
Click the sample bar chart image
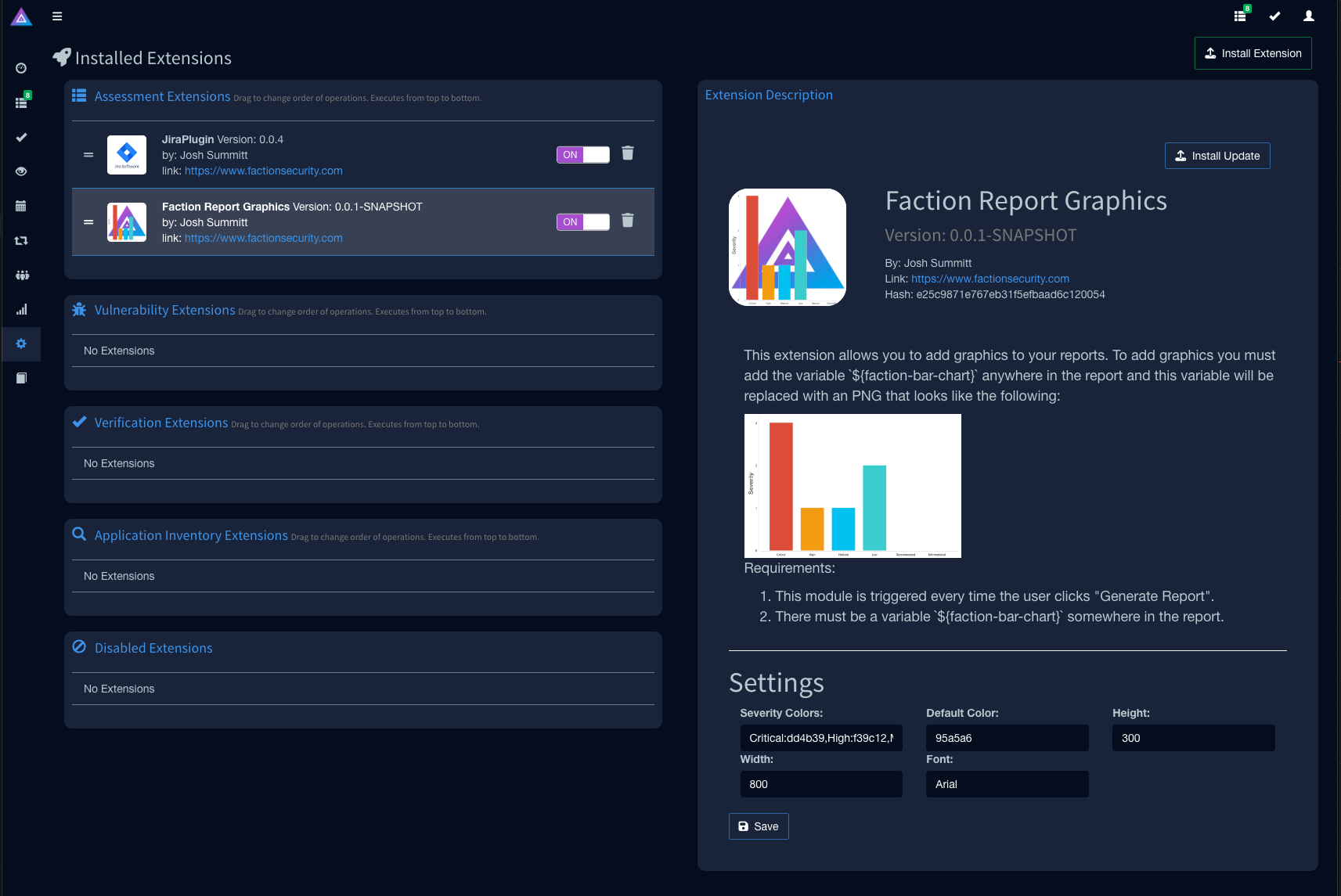click(853, 486)
